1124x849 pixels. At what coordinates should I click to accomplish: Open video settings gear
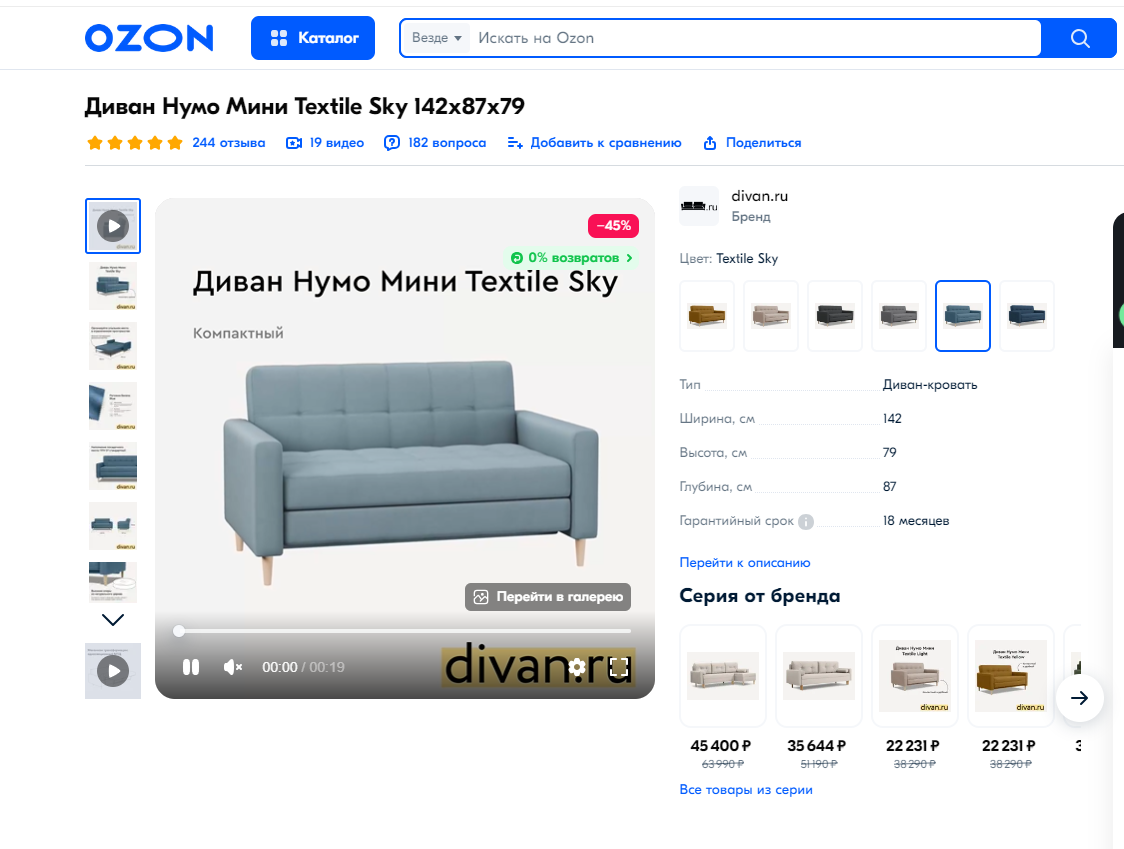coord(577,668)
